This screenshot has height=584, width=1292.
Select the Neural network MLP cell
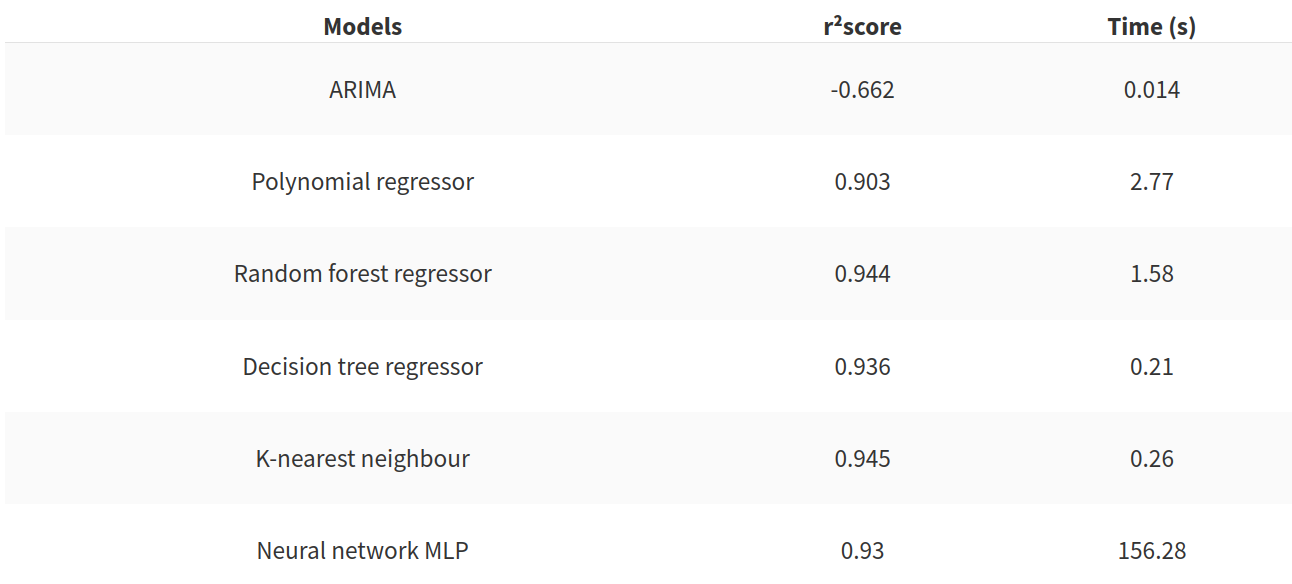point(363,551)
